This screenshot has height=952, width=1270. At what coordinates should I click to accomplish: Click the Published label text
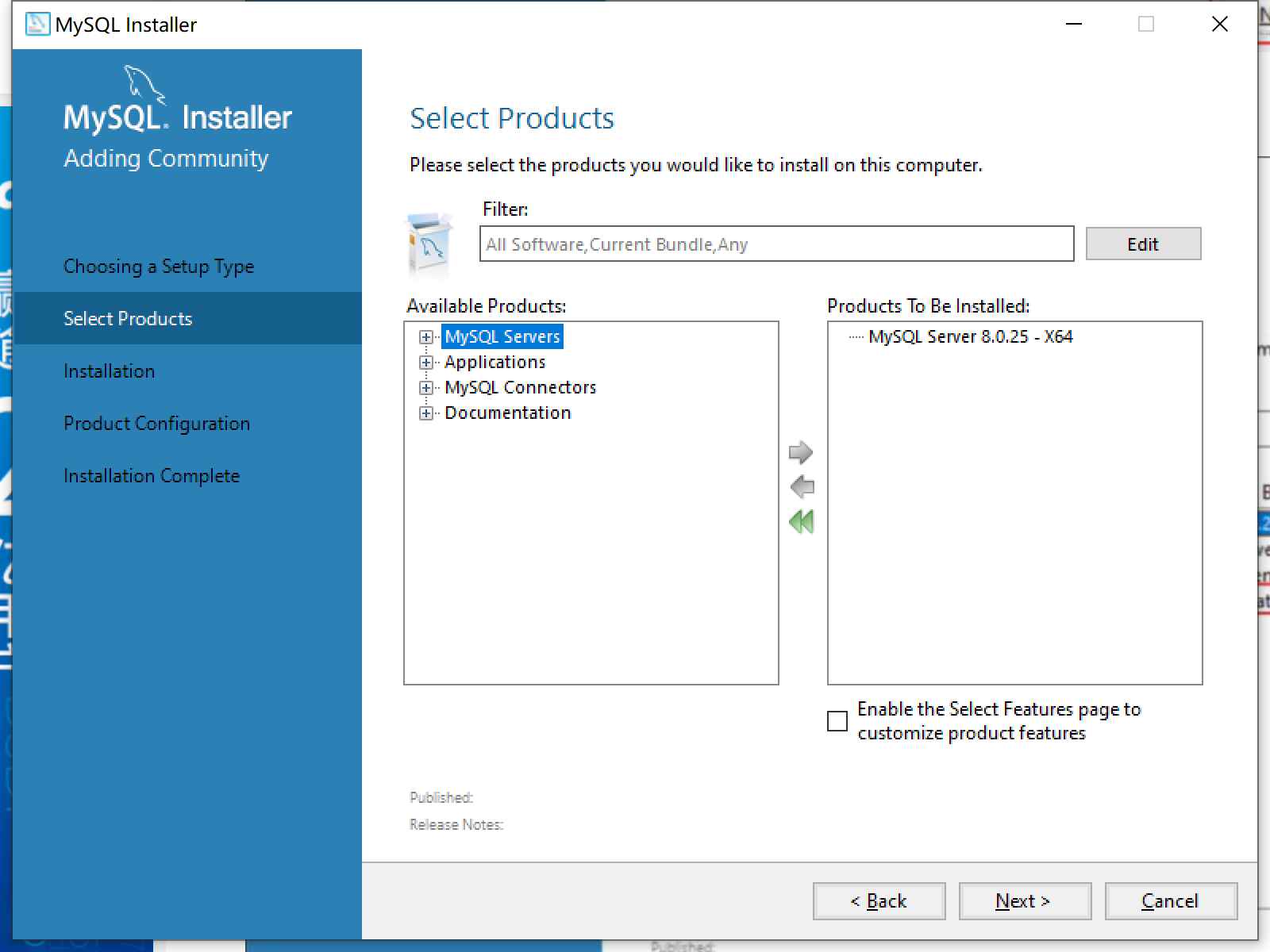(441, 797)
